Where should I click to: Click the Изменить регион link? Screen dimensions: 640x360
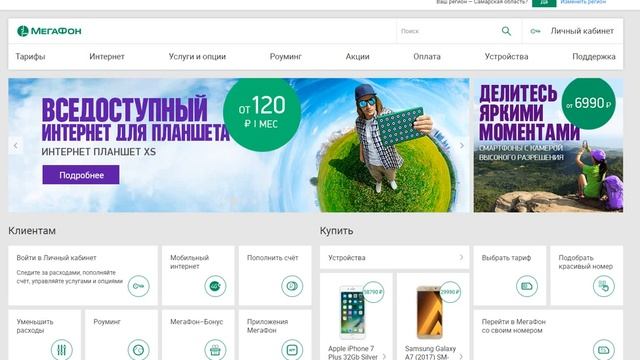click(583, 2)
